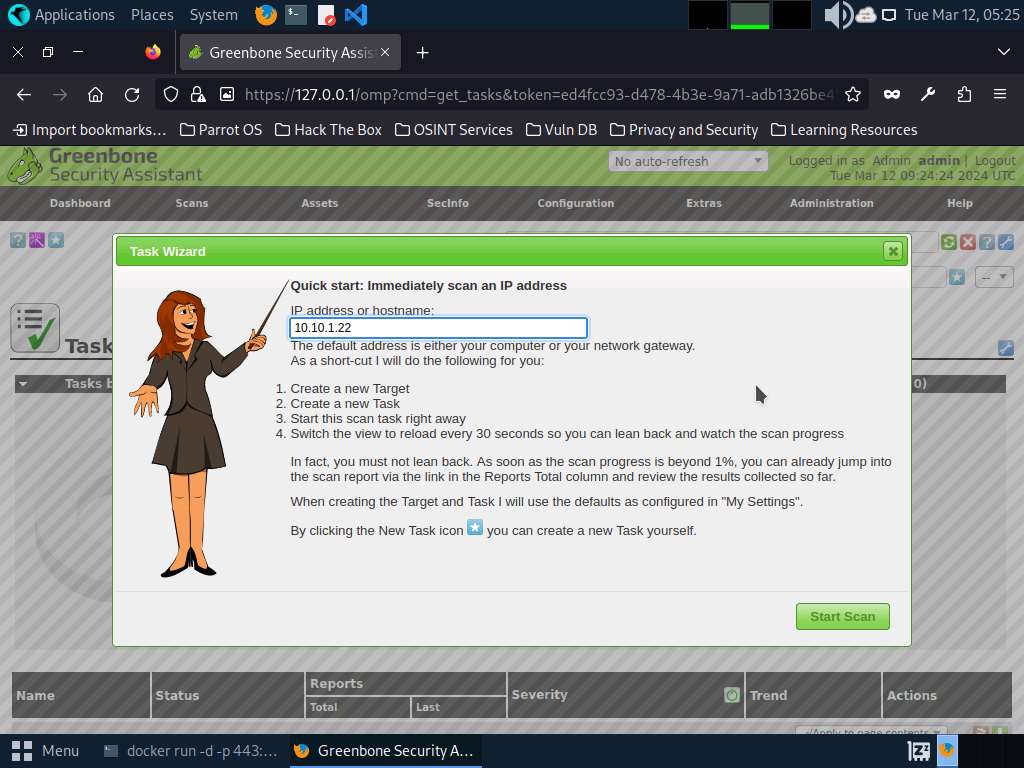Click the blue wrench edit filter icon
The height and width of the screenshot is (768, 1024).
click(x=1006, y=242)
